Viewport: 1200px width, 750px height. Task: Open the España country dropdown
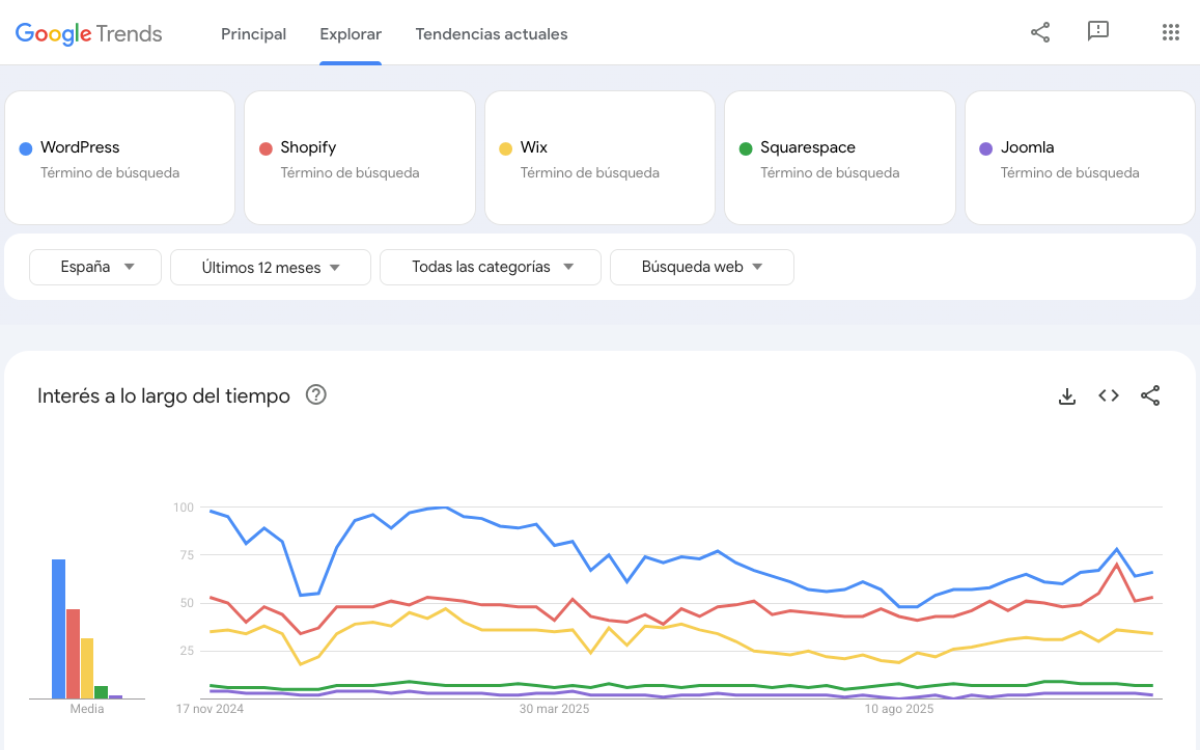(95, 267)
